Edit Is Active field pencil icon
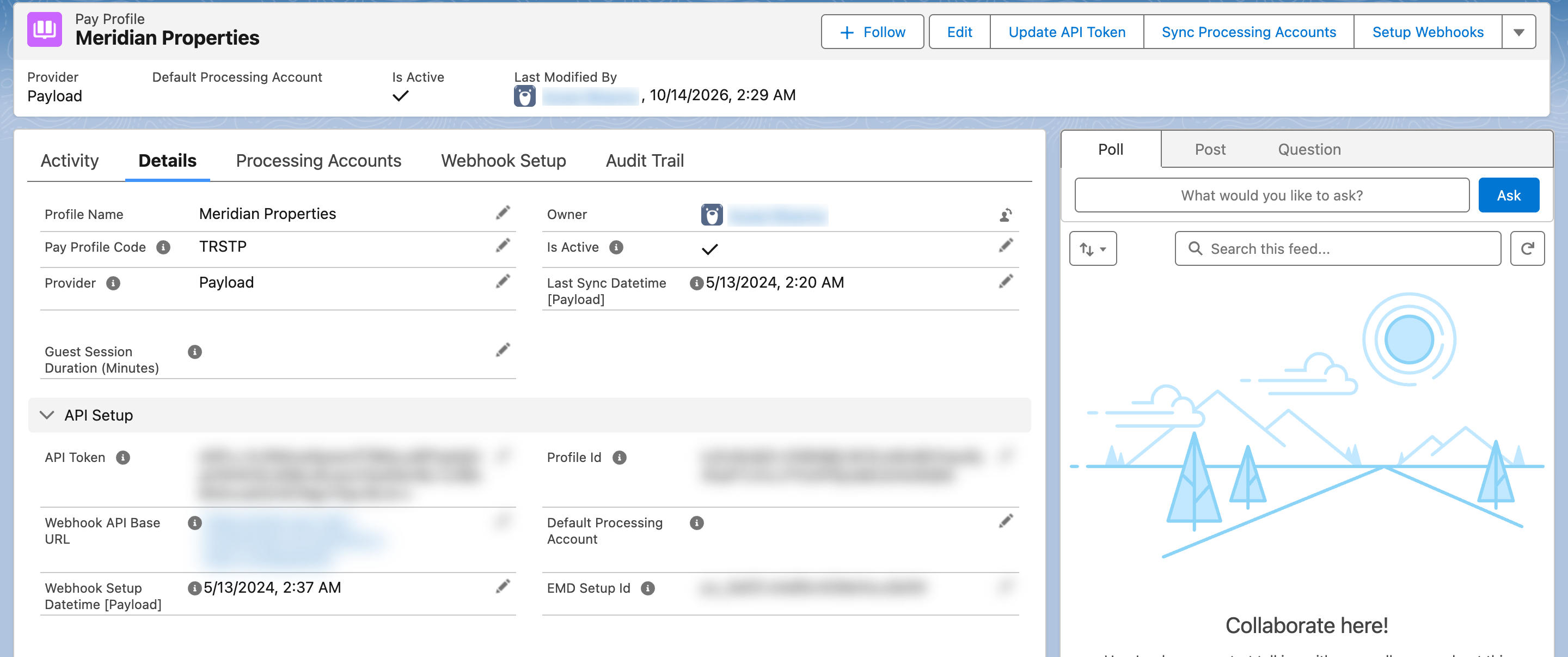 (x=1006, y=245)
